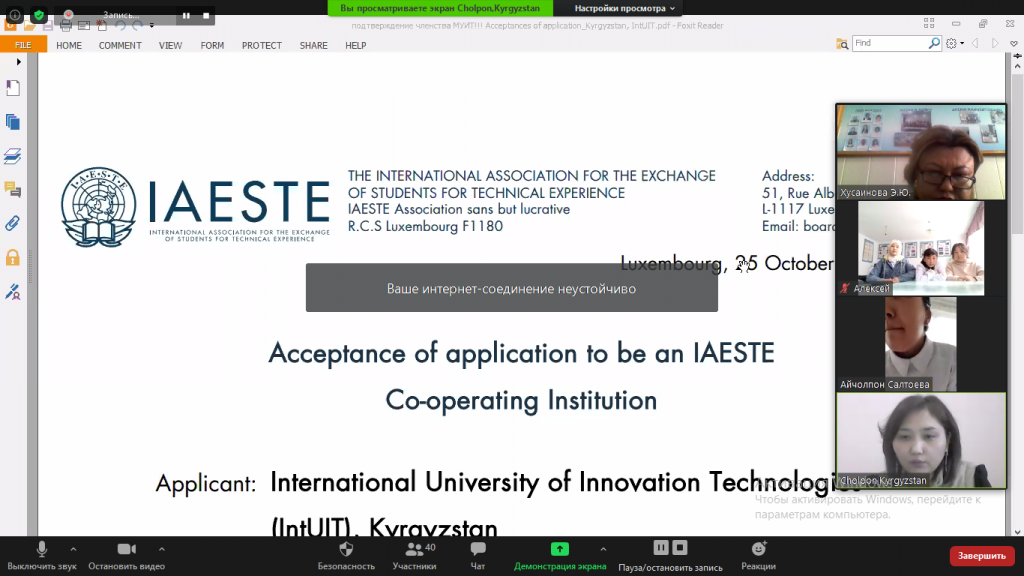Viewport: 1024px width, 576px height.
Task: Open the Security "Безопасность" menu
Action: coord(346,556)
